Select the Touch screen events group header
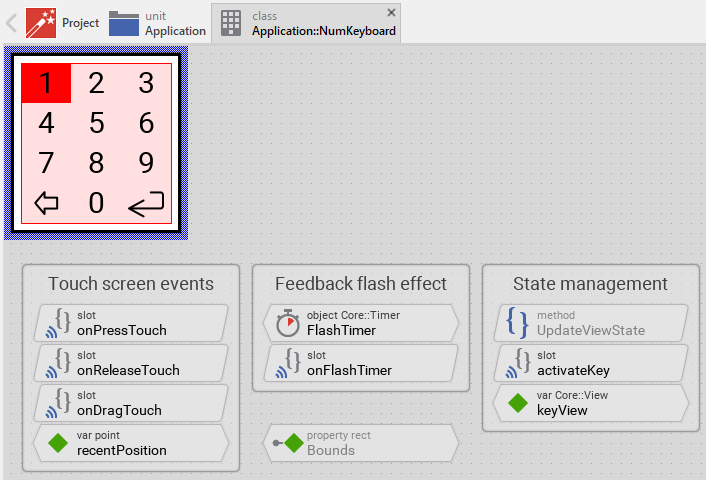The width and height of the screenshot is (706, 480). [x=131, y=284]
